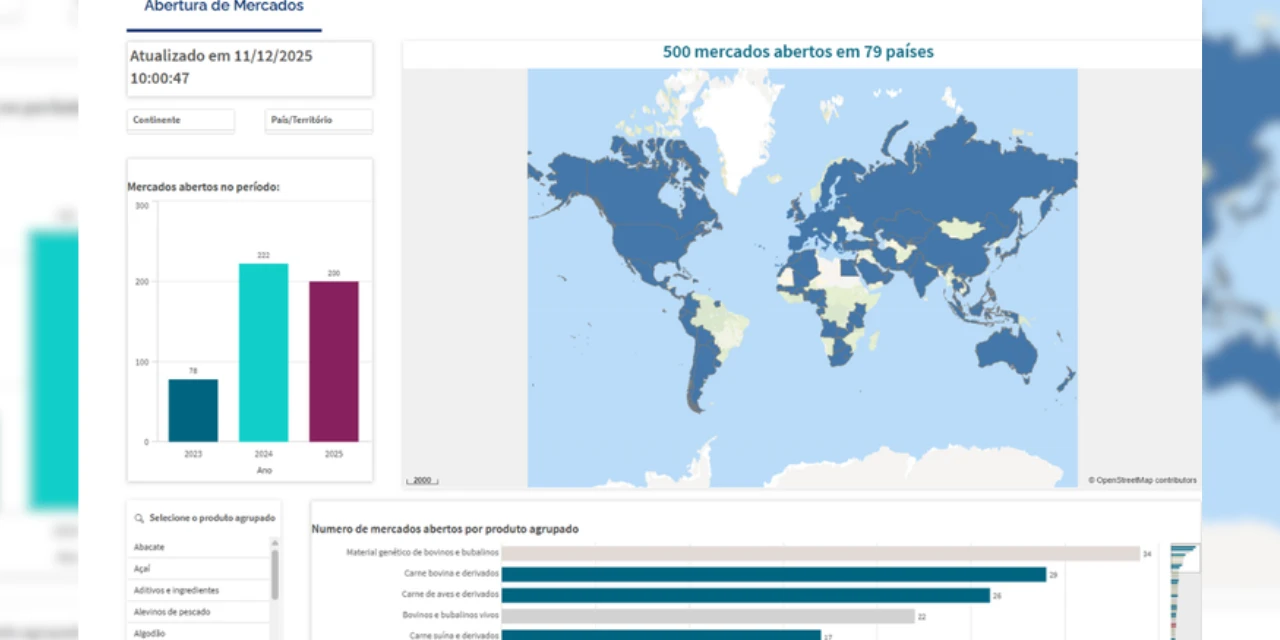
Task: Click the Selecione o produto agrupado field
Action: 211,518
